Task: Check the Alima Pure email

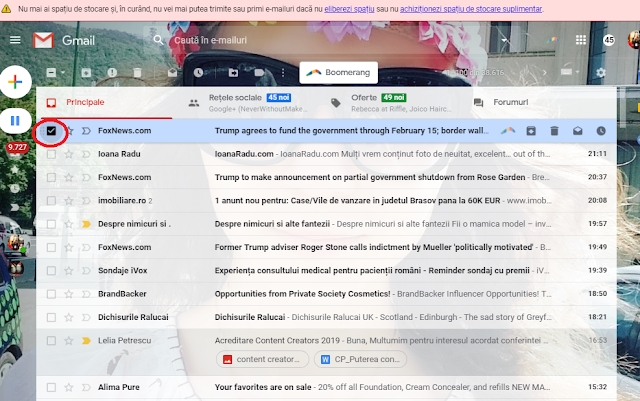Action: (51, 387)
